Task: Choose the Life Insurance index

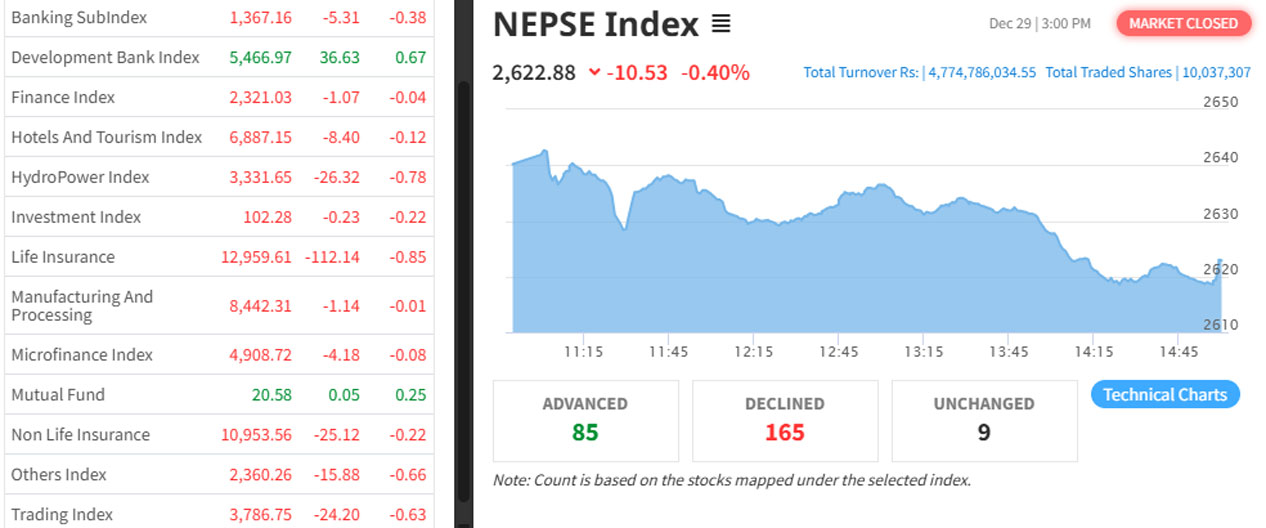Action: pyautogui.click(x=63, y=258)
